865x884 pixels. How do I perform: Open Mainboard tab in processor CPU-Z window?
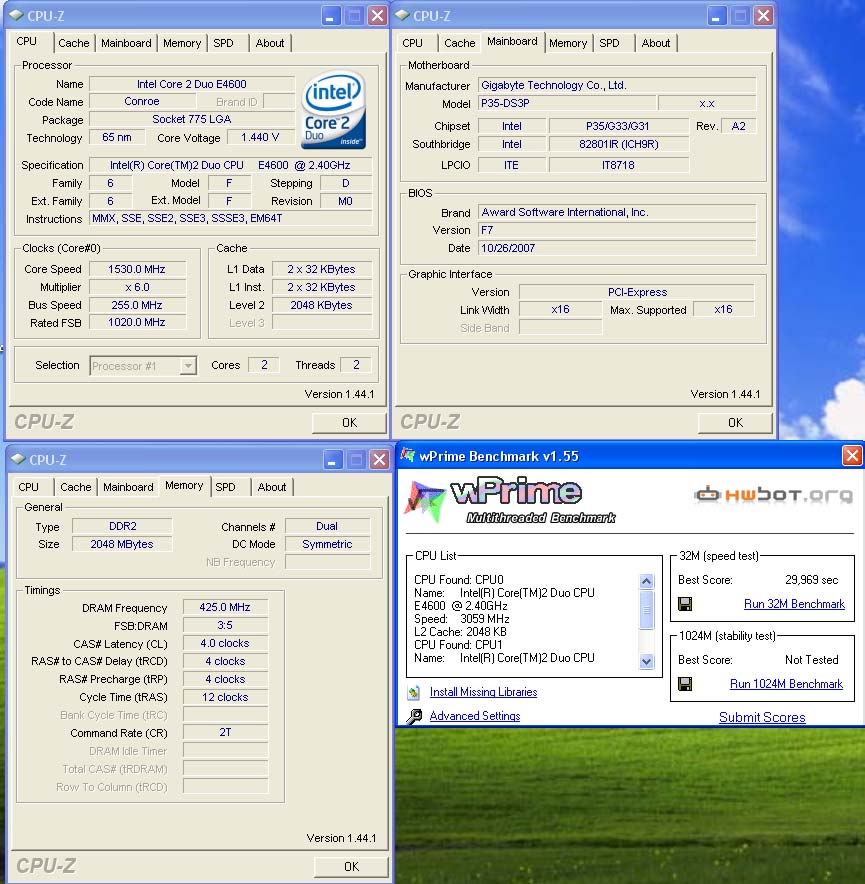pyautogui.click(x=126, y=43)
